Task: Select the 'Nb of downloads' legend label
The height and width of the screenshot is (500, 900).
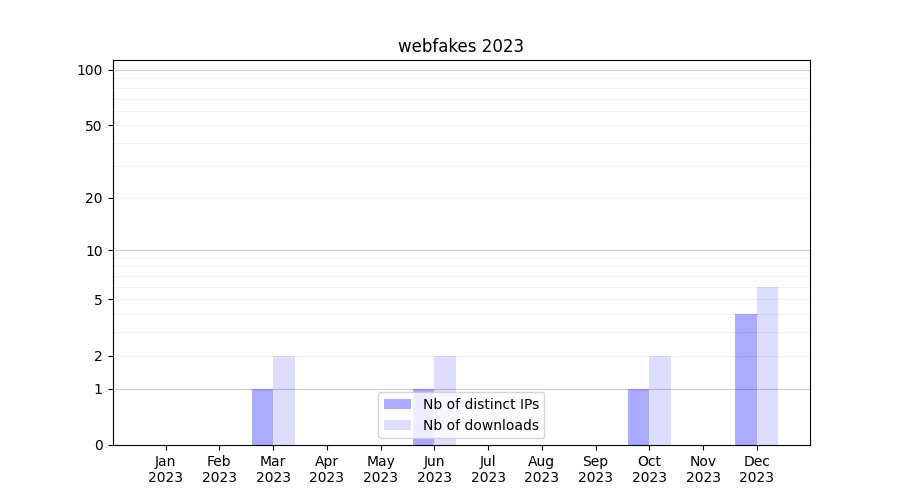Action: click(x=480, y=425)
